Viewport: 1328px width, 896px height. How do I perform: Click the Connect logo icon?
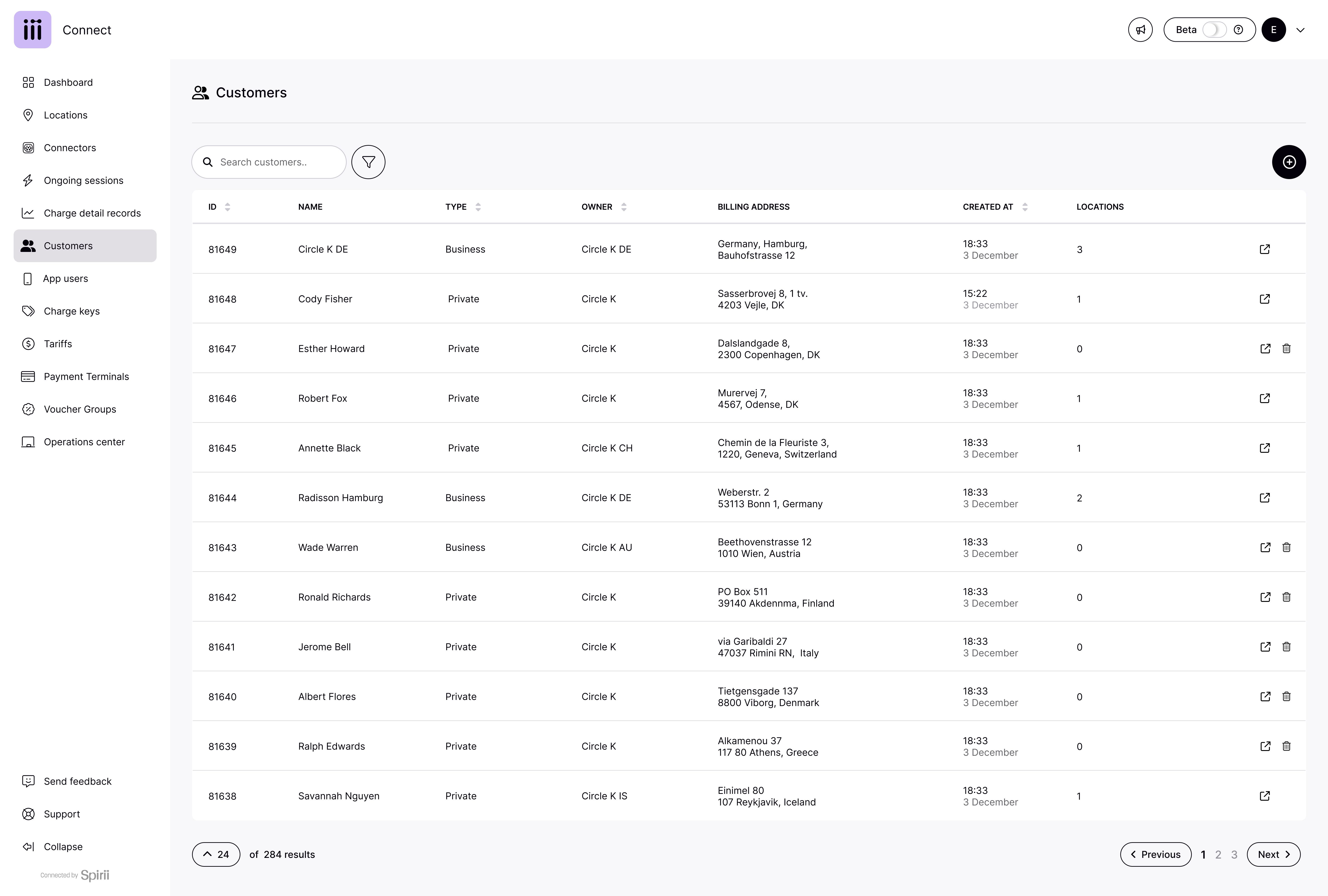tap(32, 30)
